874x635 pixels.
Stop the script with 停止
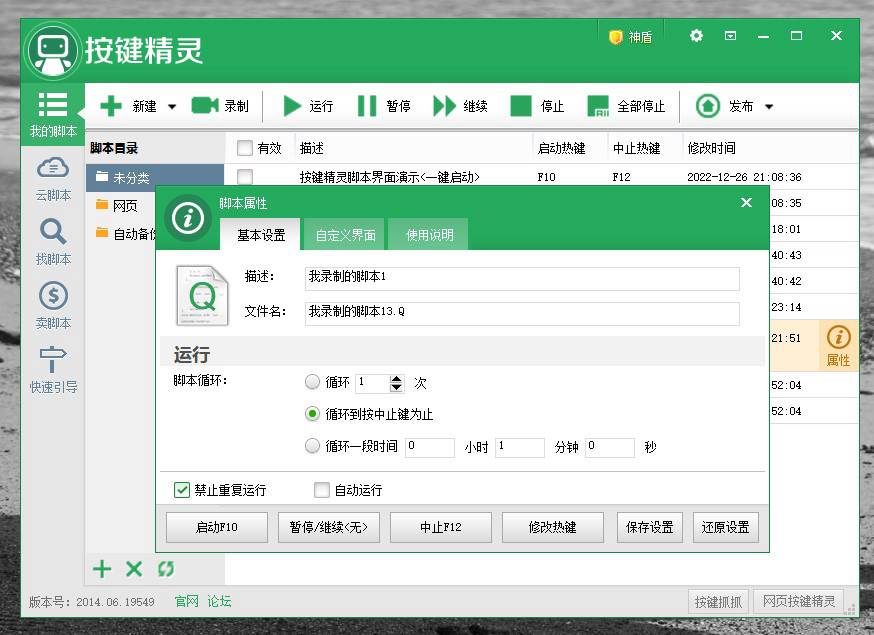point(537,106)
